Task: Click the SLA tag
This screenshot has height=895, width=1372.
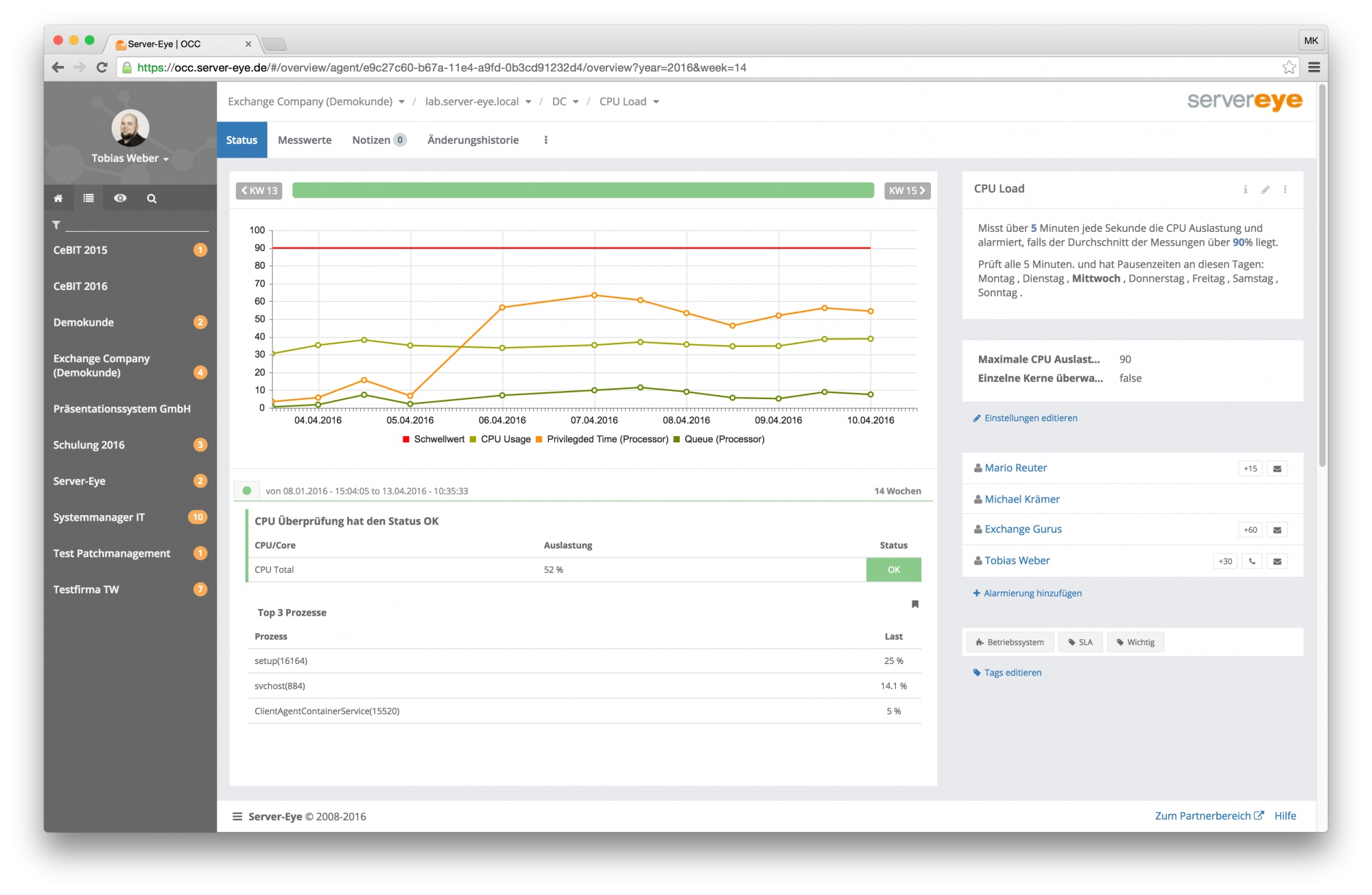Action: [x=1080, y=643]
